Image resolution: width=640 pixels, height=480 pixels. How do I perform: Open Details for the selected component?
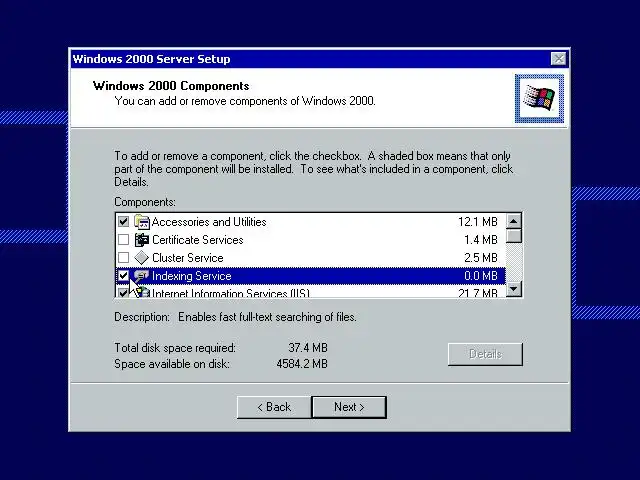(485, 354)
